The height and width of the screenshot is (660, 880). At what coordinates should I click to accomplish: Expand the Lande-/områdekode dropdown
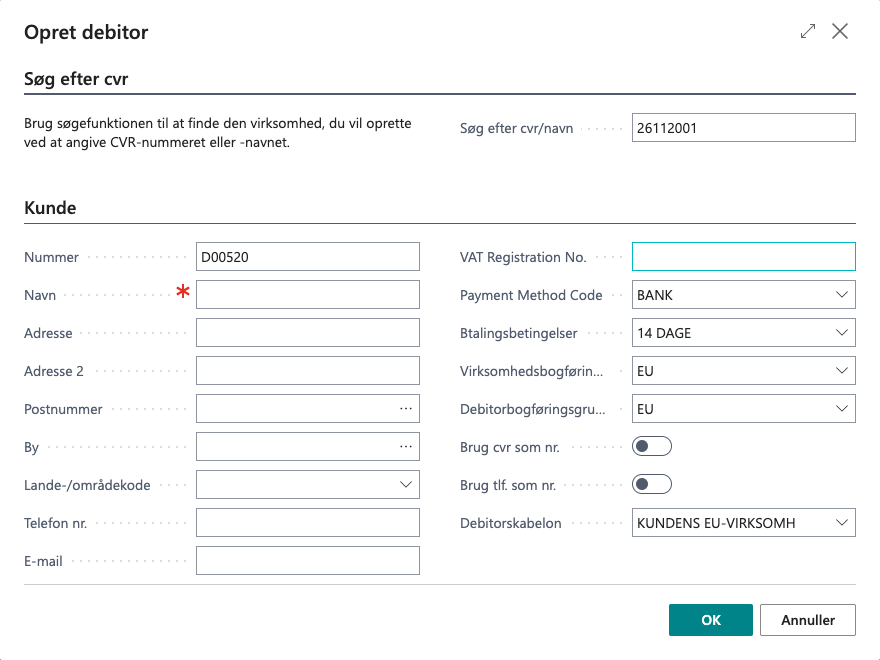(x=406, y=485)
